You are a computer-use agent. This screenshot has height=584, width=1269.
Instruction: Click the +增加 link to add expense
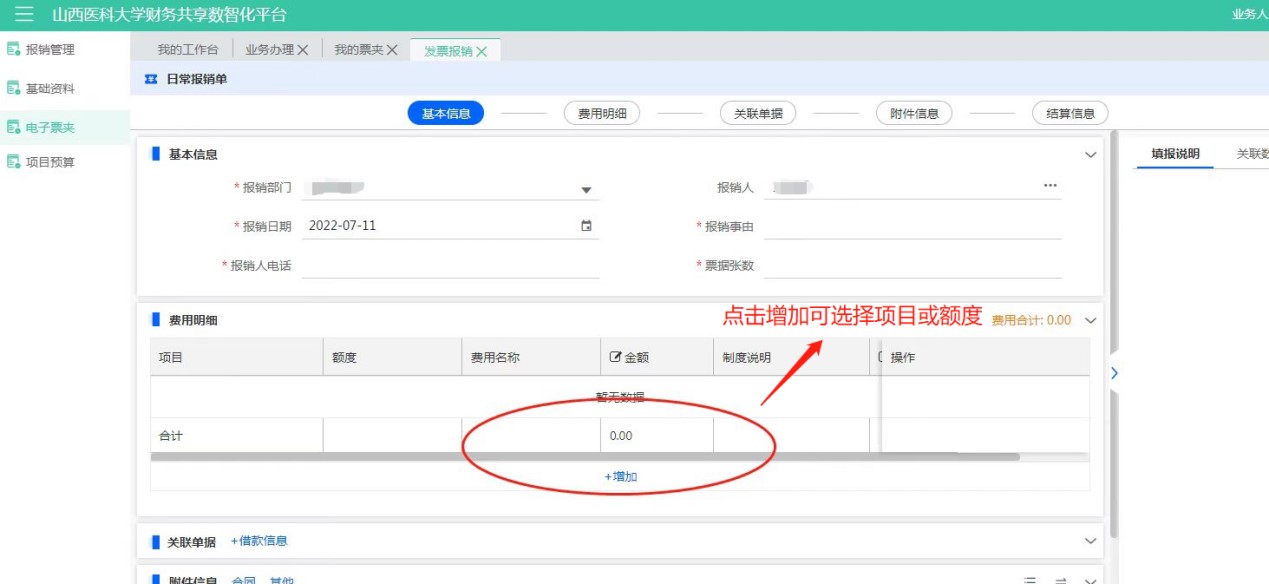pyautogui.click(x=620, y=477)
